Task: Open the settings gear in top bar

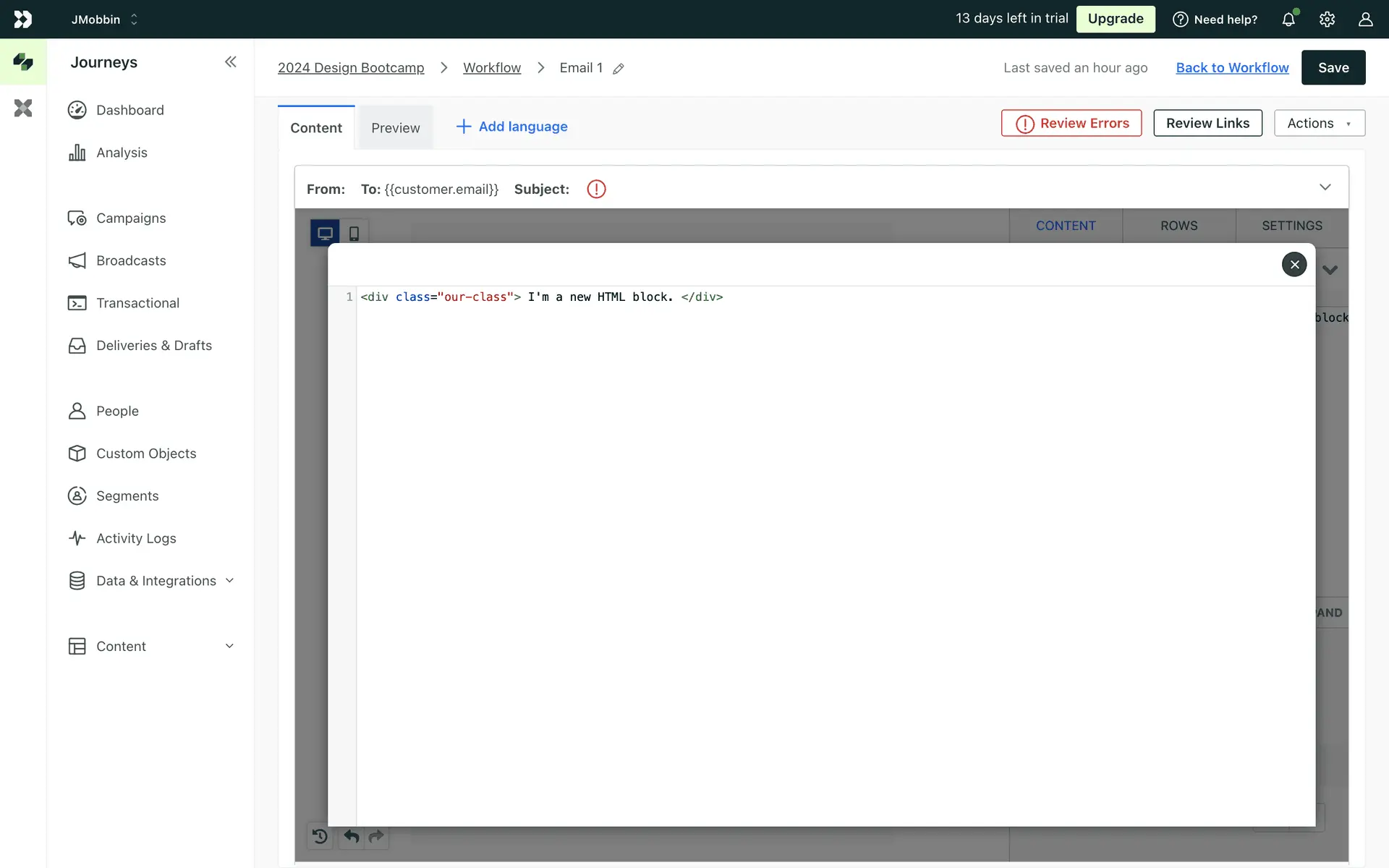Action: 1327,20
